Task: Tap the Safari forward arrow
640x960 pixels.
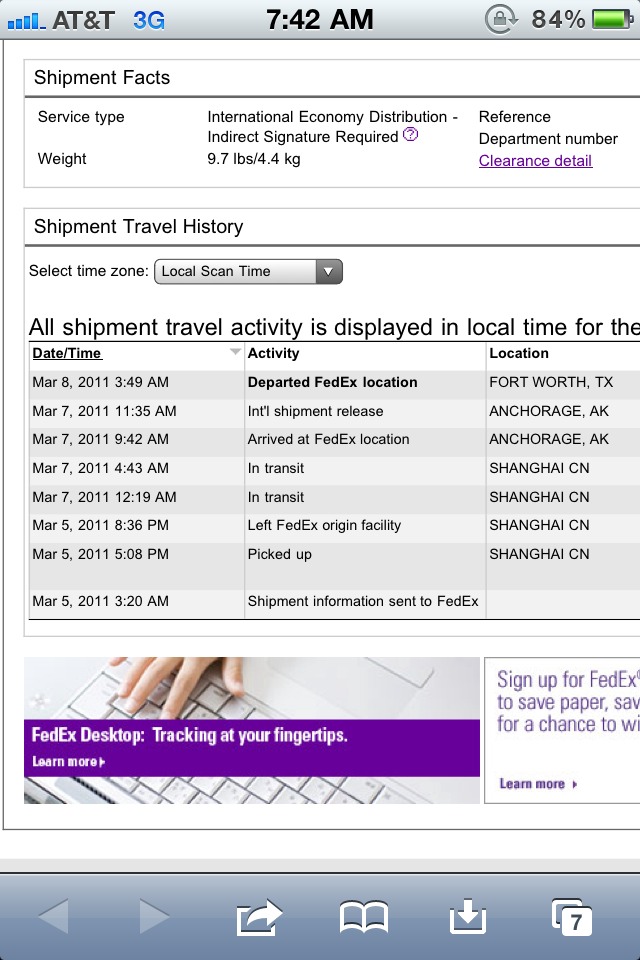Action: point(154,916)
